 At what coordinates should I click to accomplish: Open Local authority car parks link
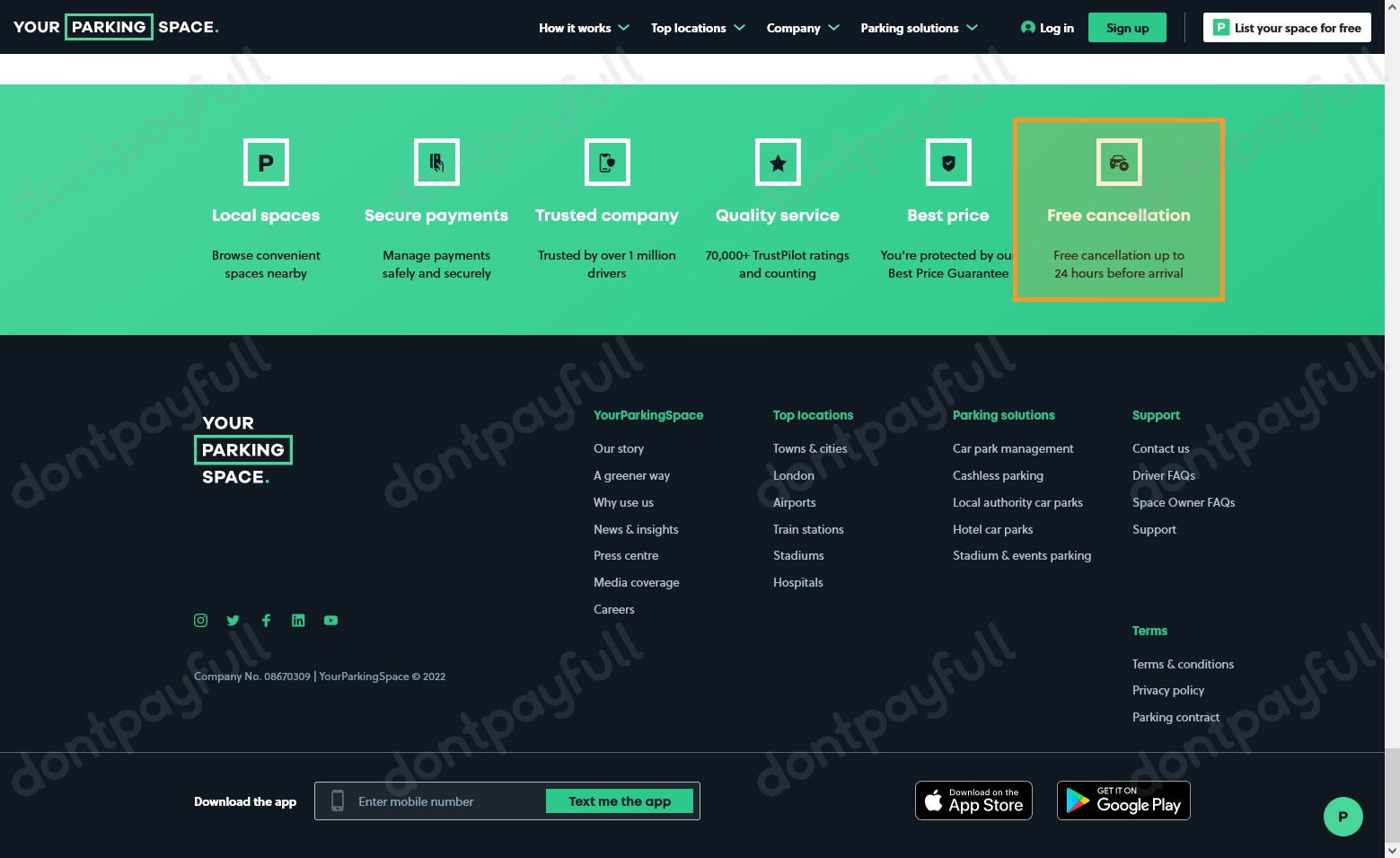pos(1017,502)
